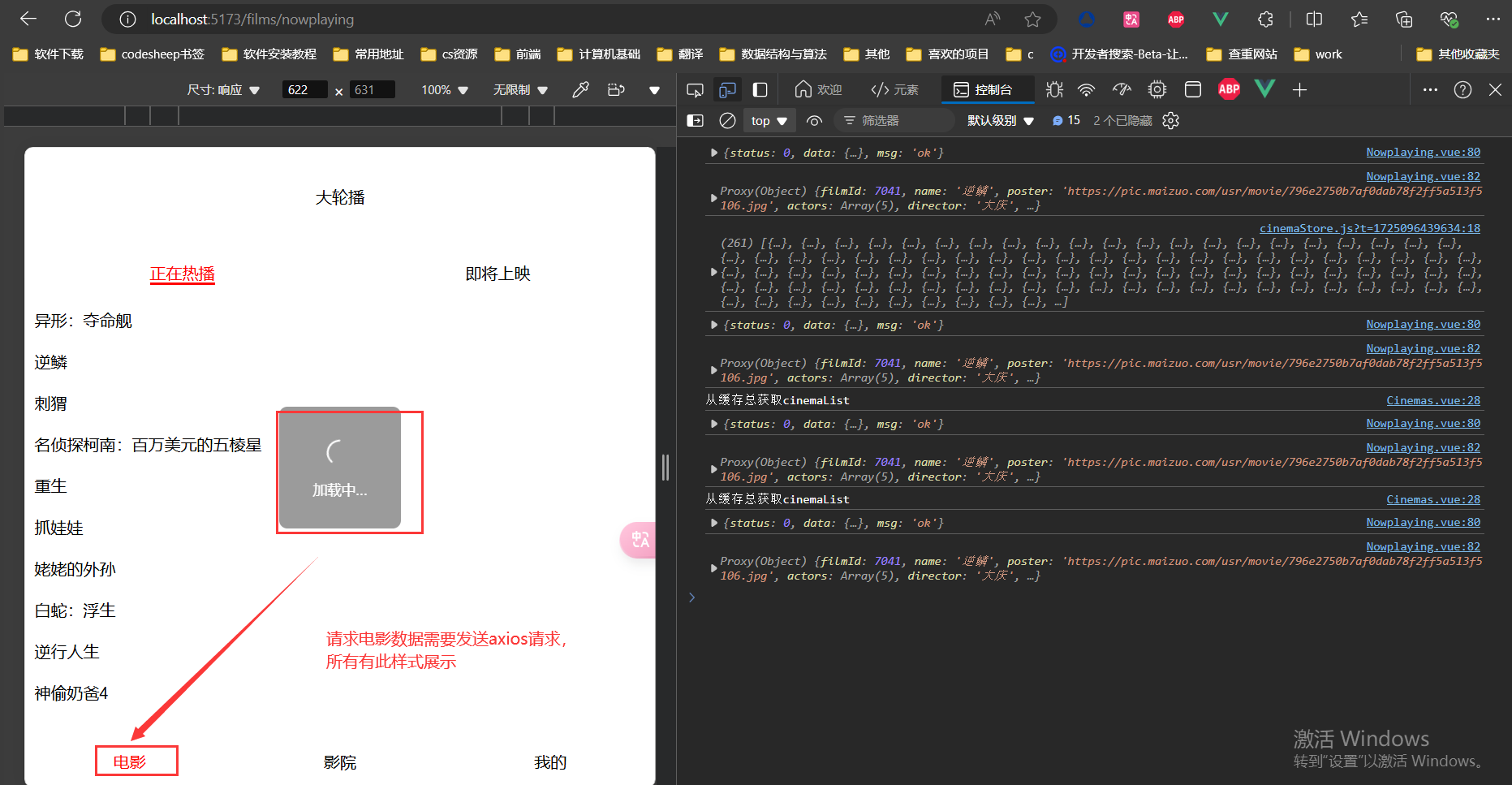This screenshot has width=1512, height=785.
Task: Switch to the 即将上映 tab
Action: [498, 274]
